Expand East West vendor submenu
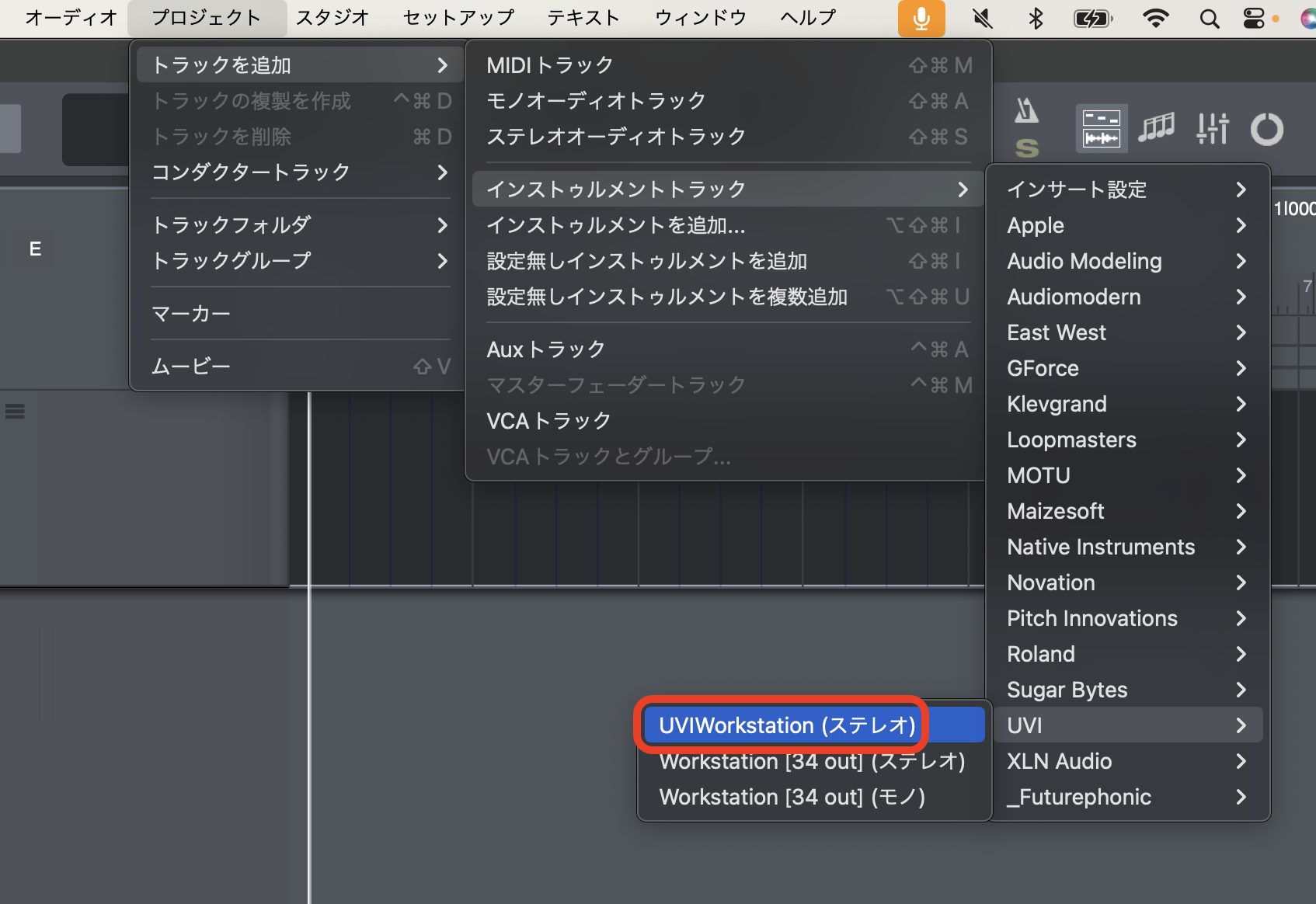The width and height of the screenshot is (1316, 904). pos(1127,332)
